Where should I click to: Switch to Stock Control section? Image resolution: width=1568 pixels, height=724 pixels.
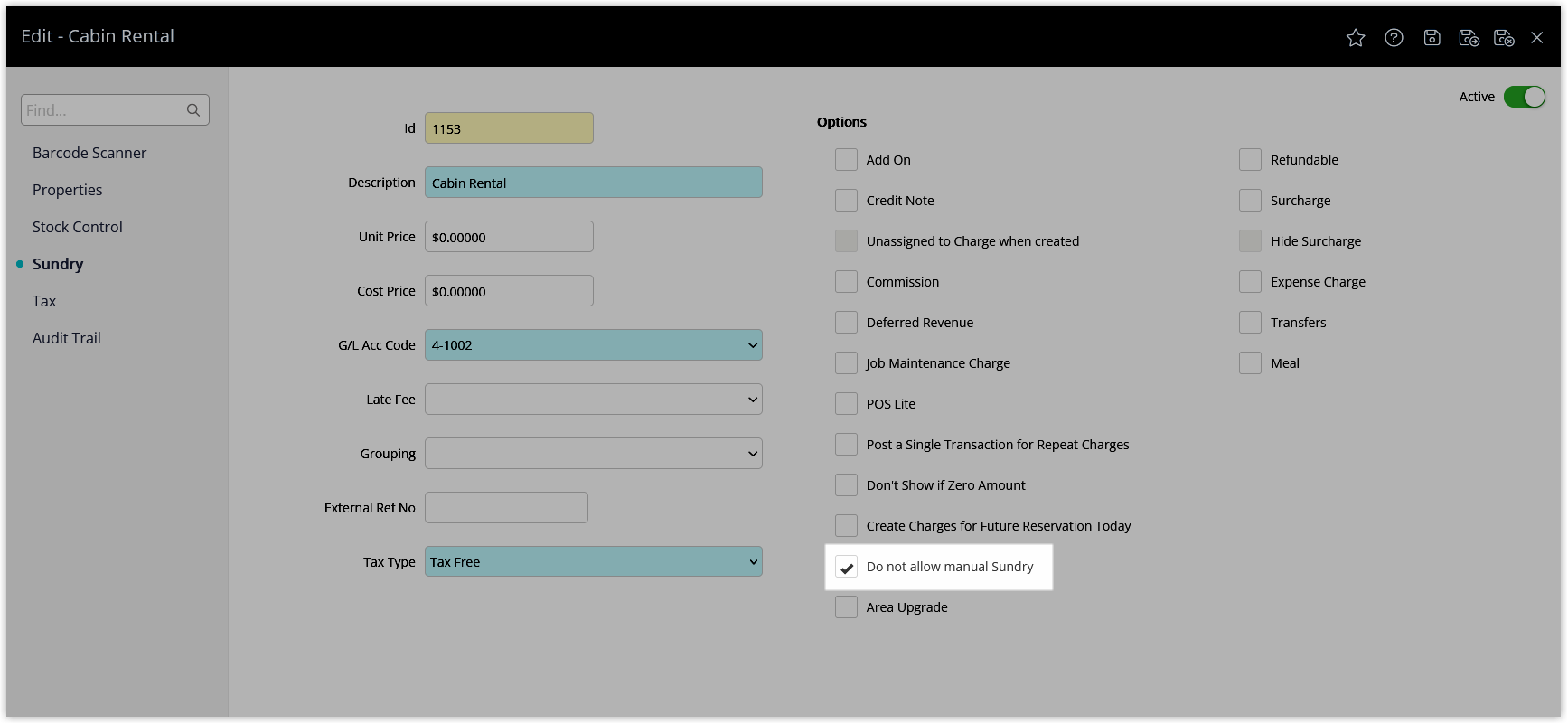(x=78, y=227)
